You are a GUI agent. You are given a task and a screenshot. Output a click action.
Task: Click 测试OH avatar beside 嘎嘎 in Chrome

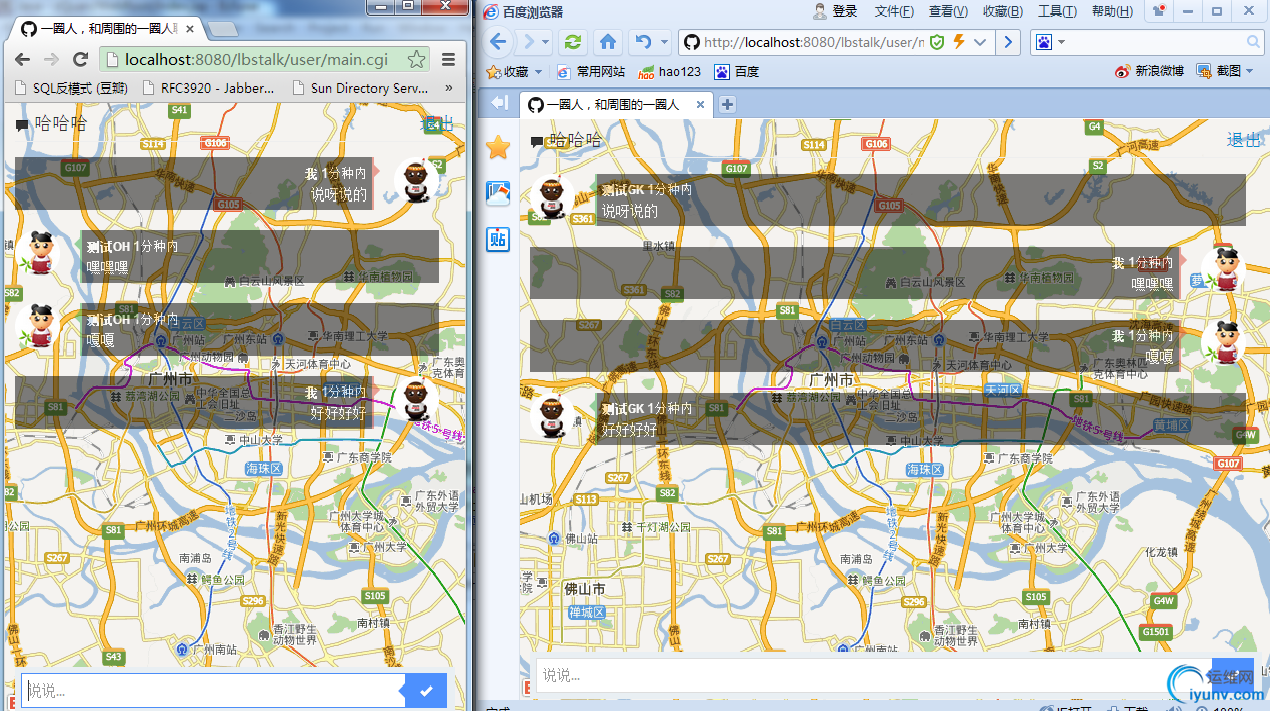pyautogui.click(x=39, y=327)
